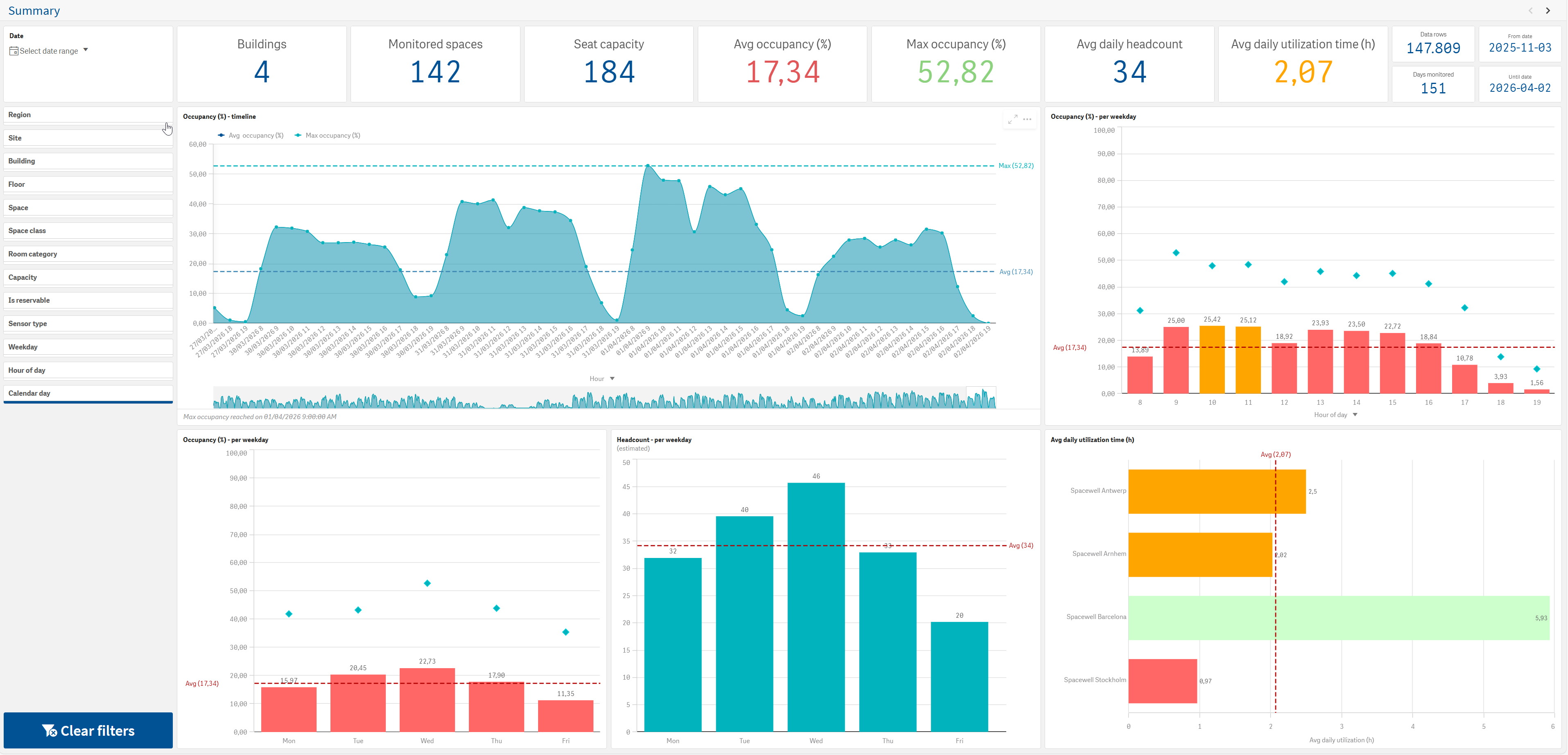This screenshot has width=1568, height=755.
Task: Toggle Avg occupancy (%) legend item
Action: pyautogui.click(x=250, y=136)
